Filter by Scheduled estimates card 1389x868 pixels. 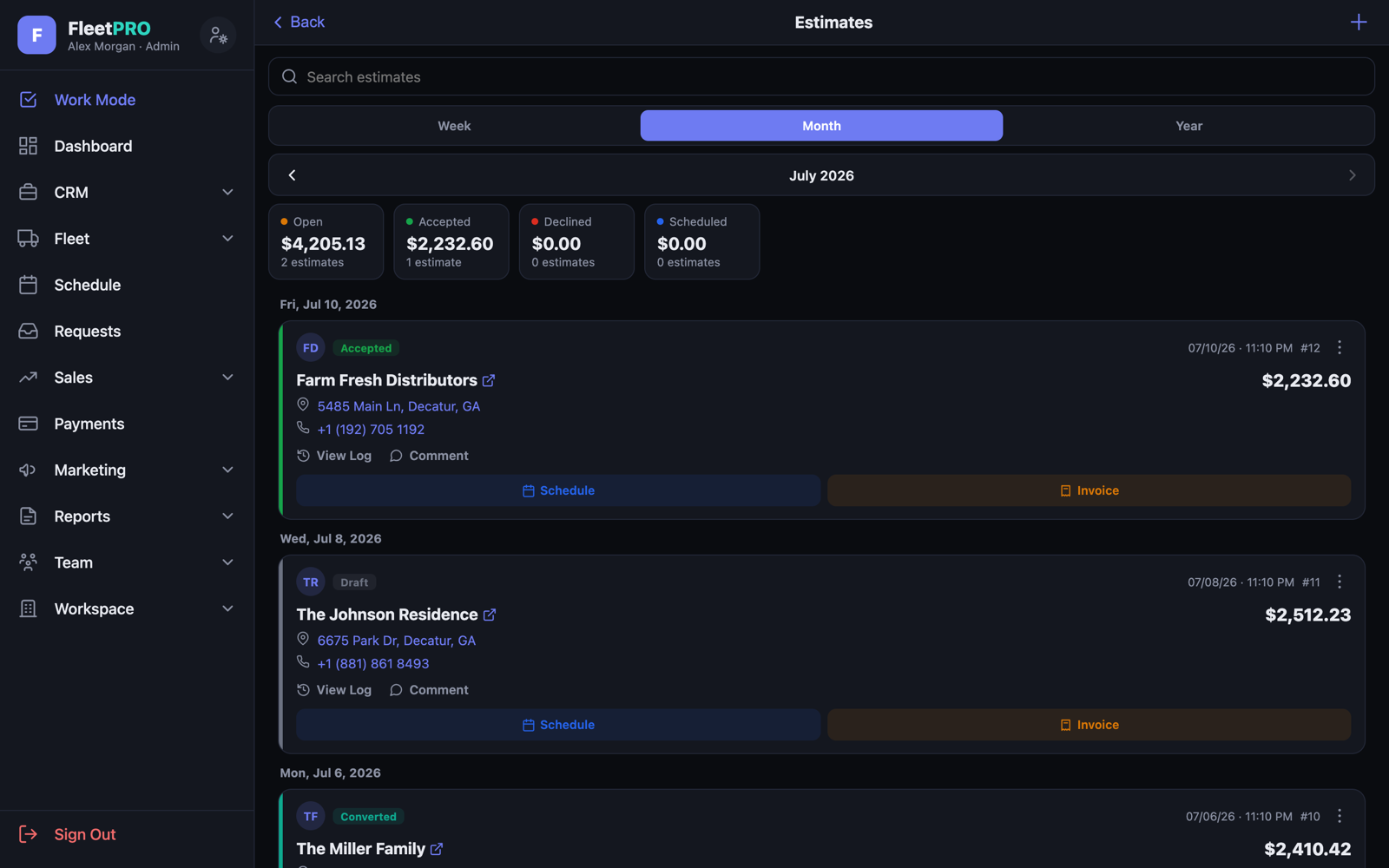pyautogui.click(x=701, y=241)
